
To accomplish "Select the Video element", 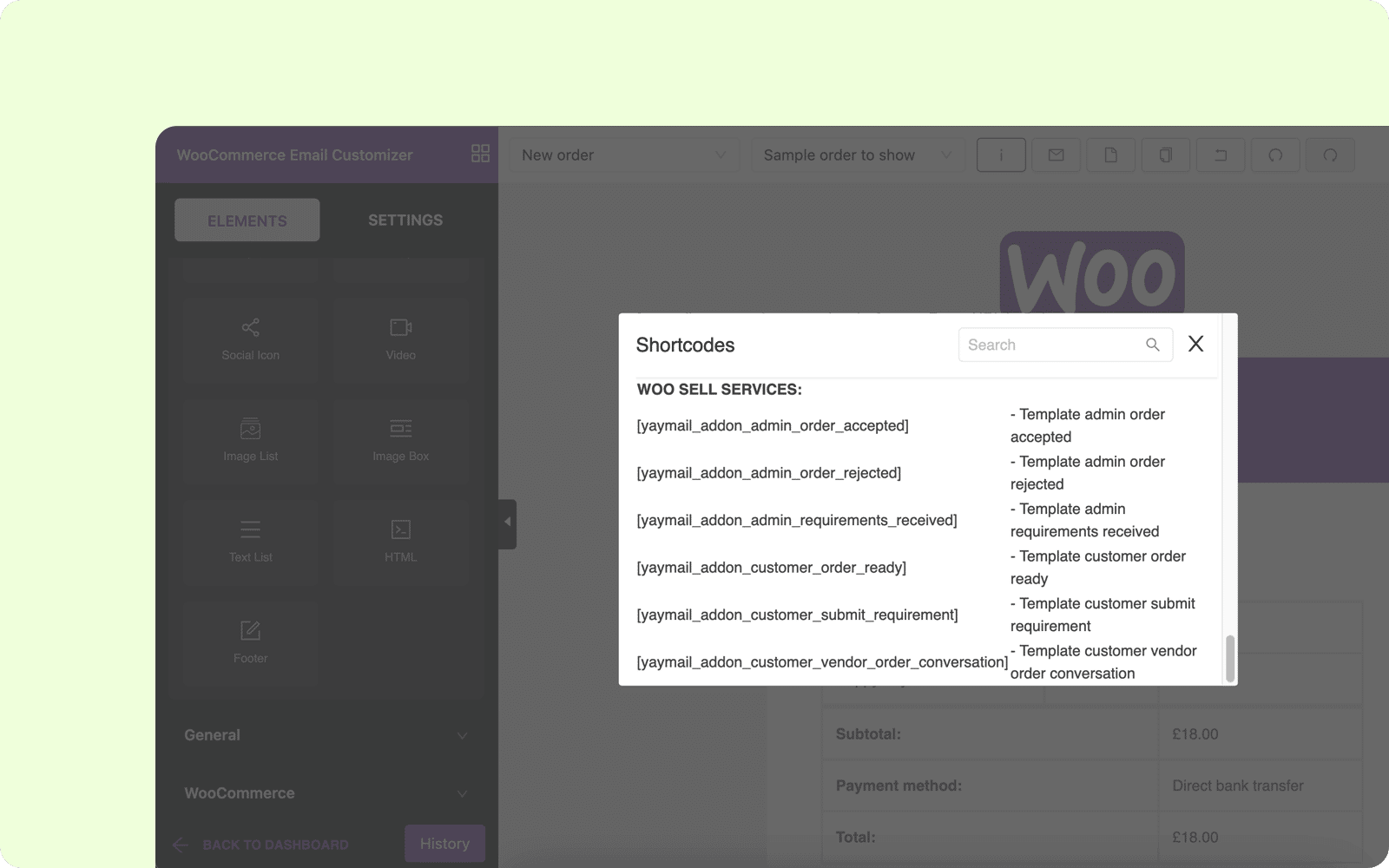I will point(401,339).
